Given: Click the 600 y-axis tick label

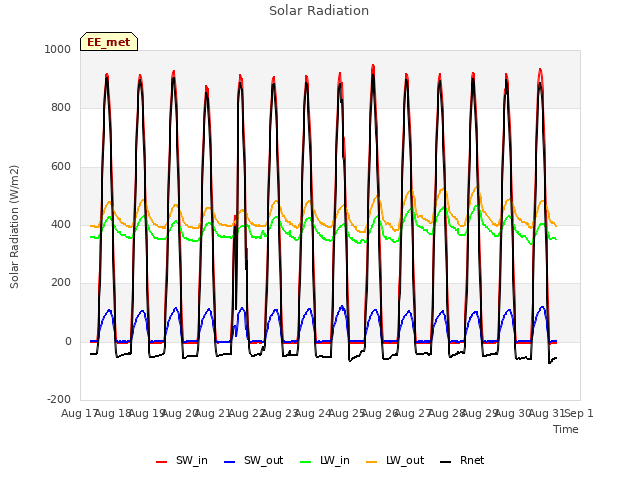Looking at the screenshot, I should [61, 167].
